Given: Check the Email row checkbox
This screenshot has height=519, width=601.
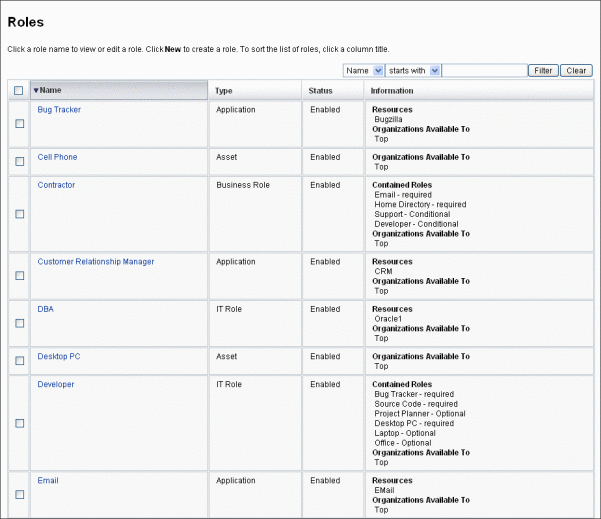Looking at the screenshot, I should 20,494.
